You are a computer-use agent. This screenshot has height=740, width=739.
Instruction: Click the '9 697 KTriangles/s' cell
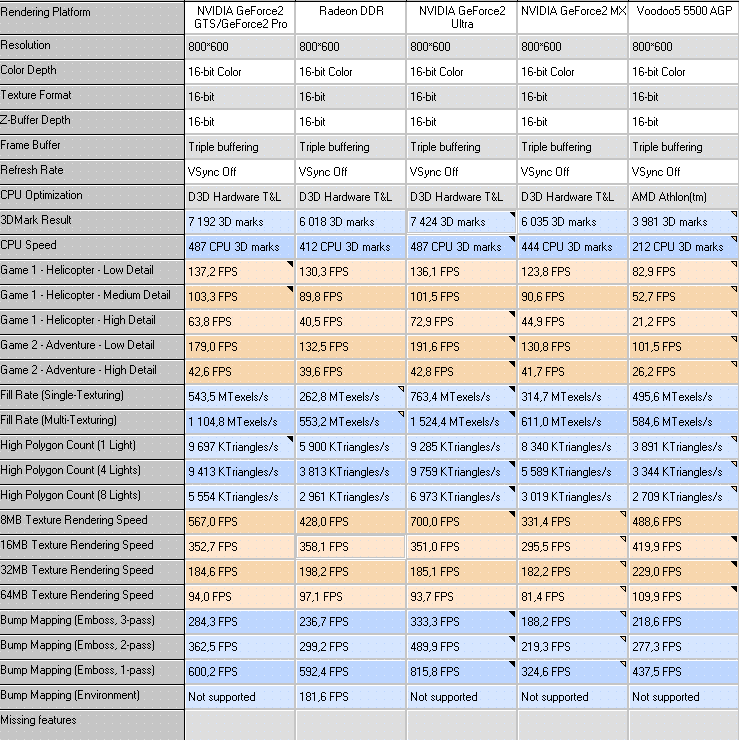pyautogui.click(x=240, y=447)
